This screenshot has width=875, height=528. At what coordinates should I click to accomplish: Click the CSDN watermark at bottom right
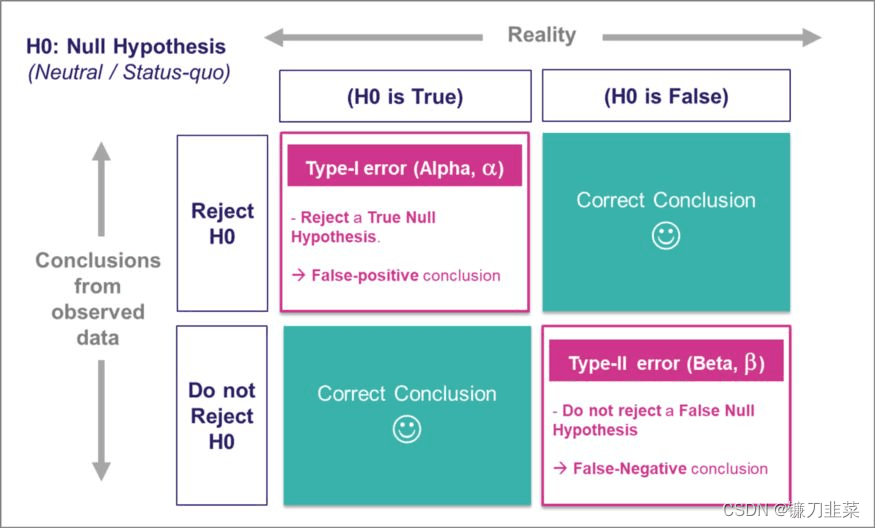click(791, 509)
